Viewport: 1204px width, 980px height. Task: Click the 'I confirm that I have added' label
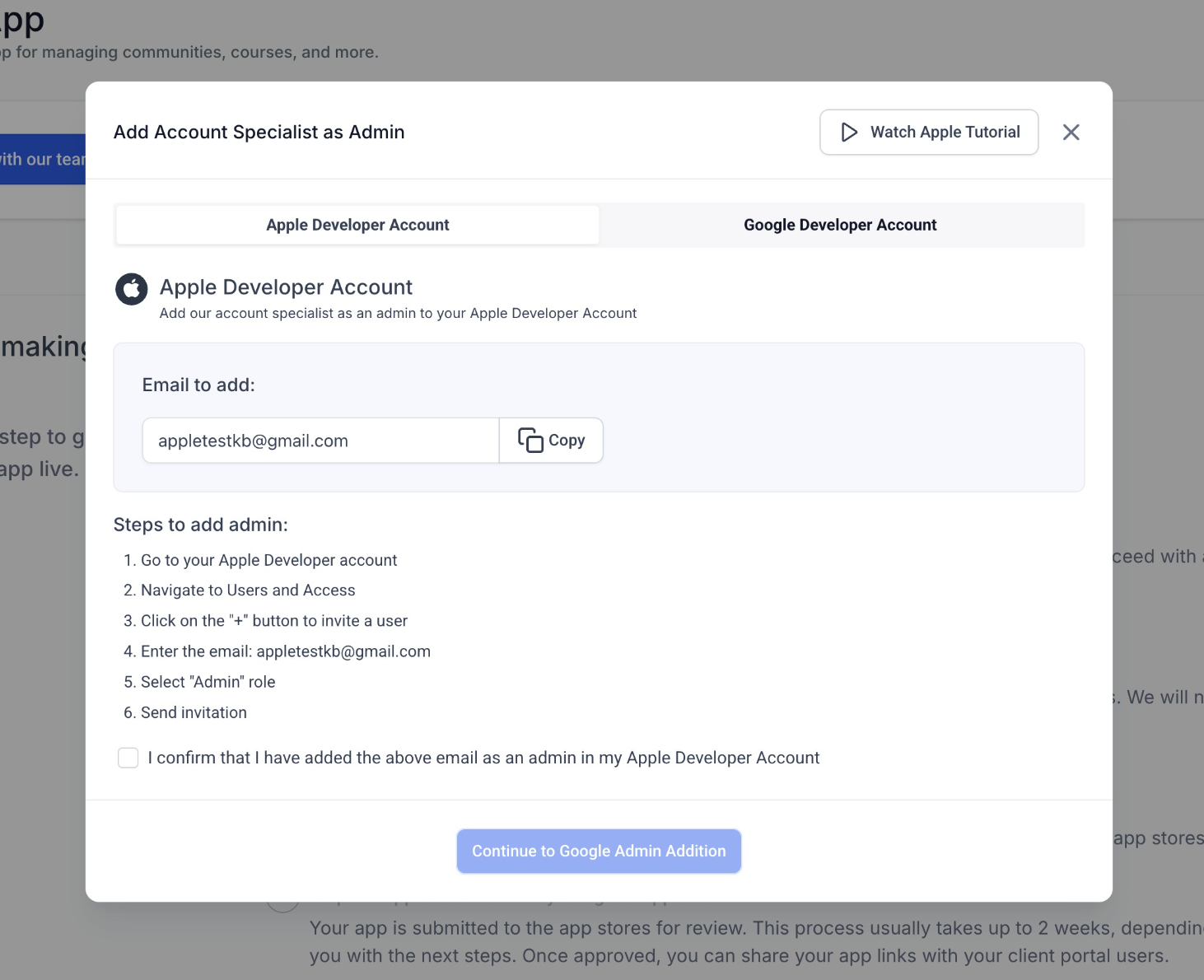pos(483,758)
